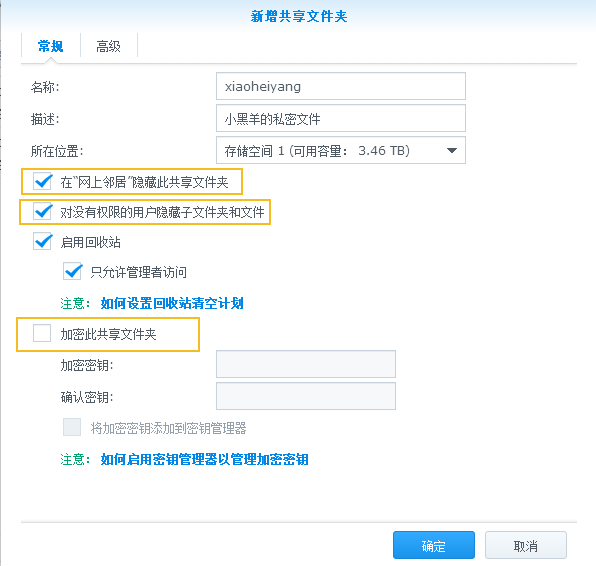The image size is (596, 566).
Task: Open the 如何启用密钥管理器以管理加密密钥 link
Action: coord(204,460)
